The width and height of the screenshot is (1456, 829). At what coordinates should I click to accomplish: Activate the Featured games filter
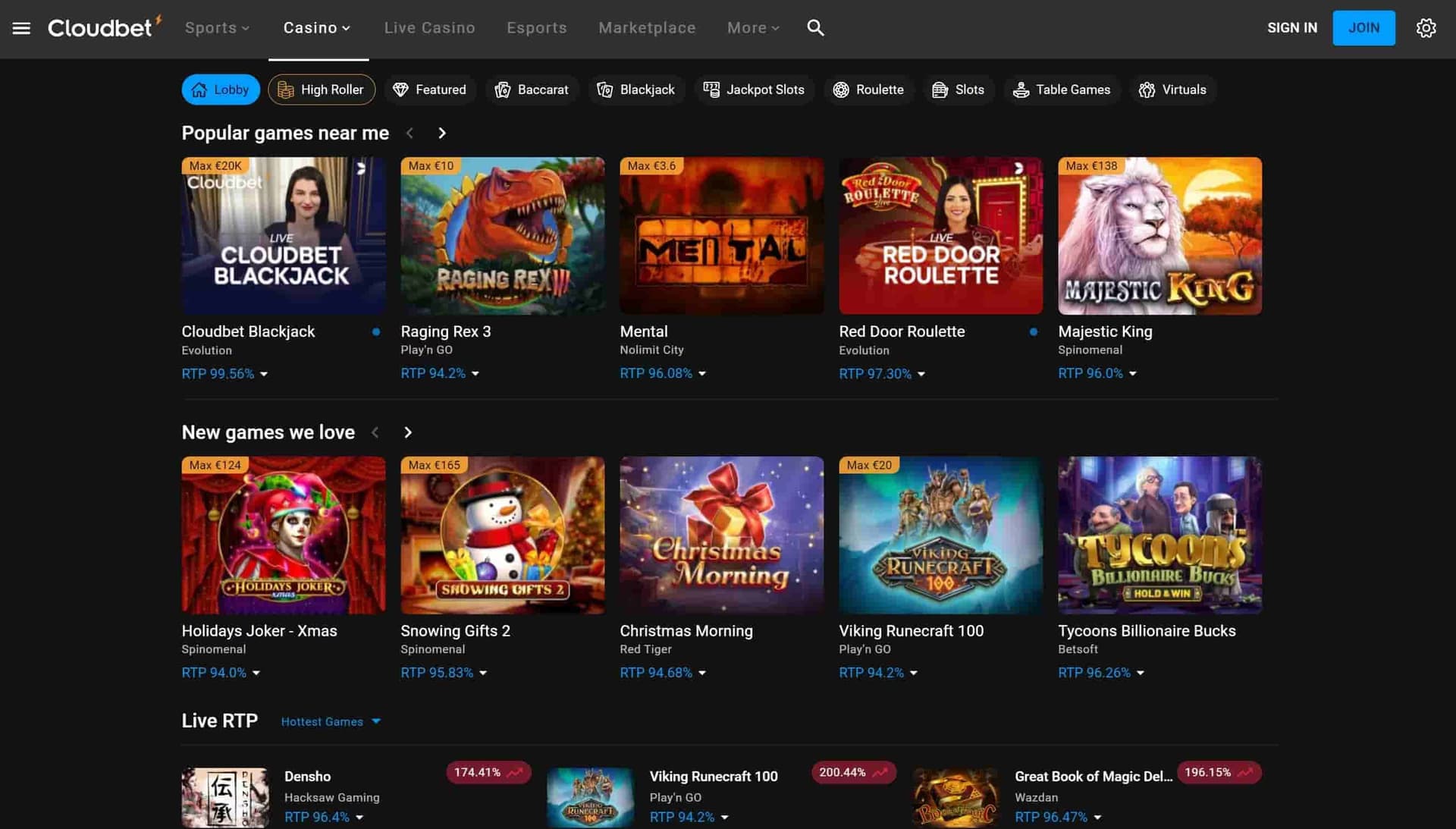430,89
